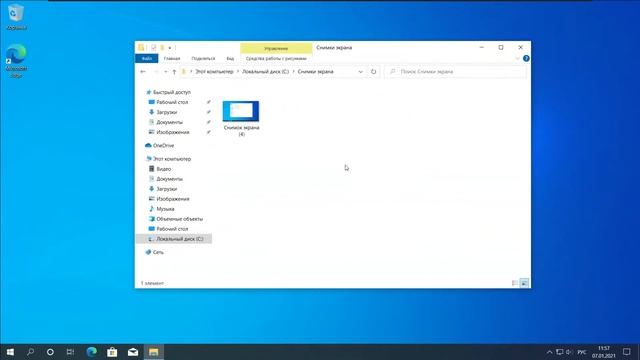This screenshot has height=360, width=640.
Task: Open the recent locations dropdown arrow
Action: click(x=165, y=72)
